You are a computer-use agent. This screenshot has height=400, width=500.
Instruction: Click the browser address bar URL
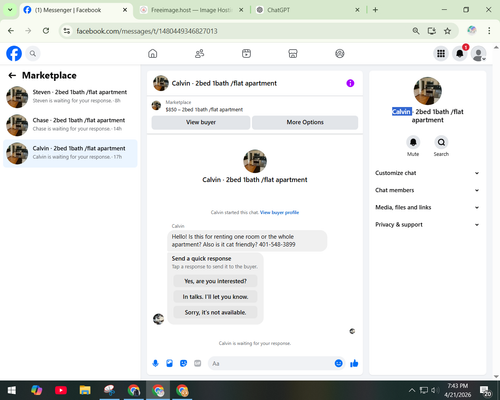coord(147,31)
